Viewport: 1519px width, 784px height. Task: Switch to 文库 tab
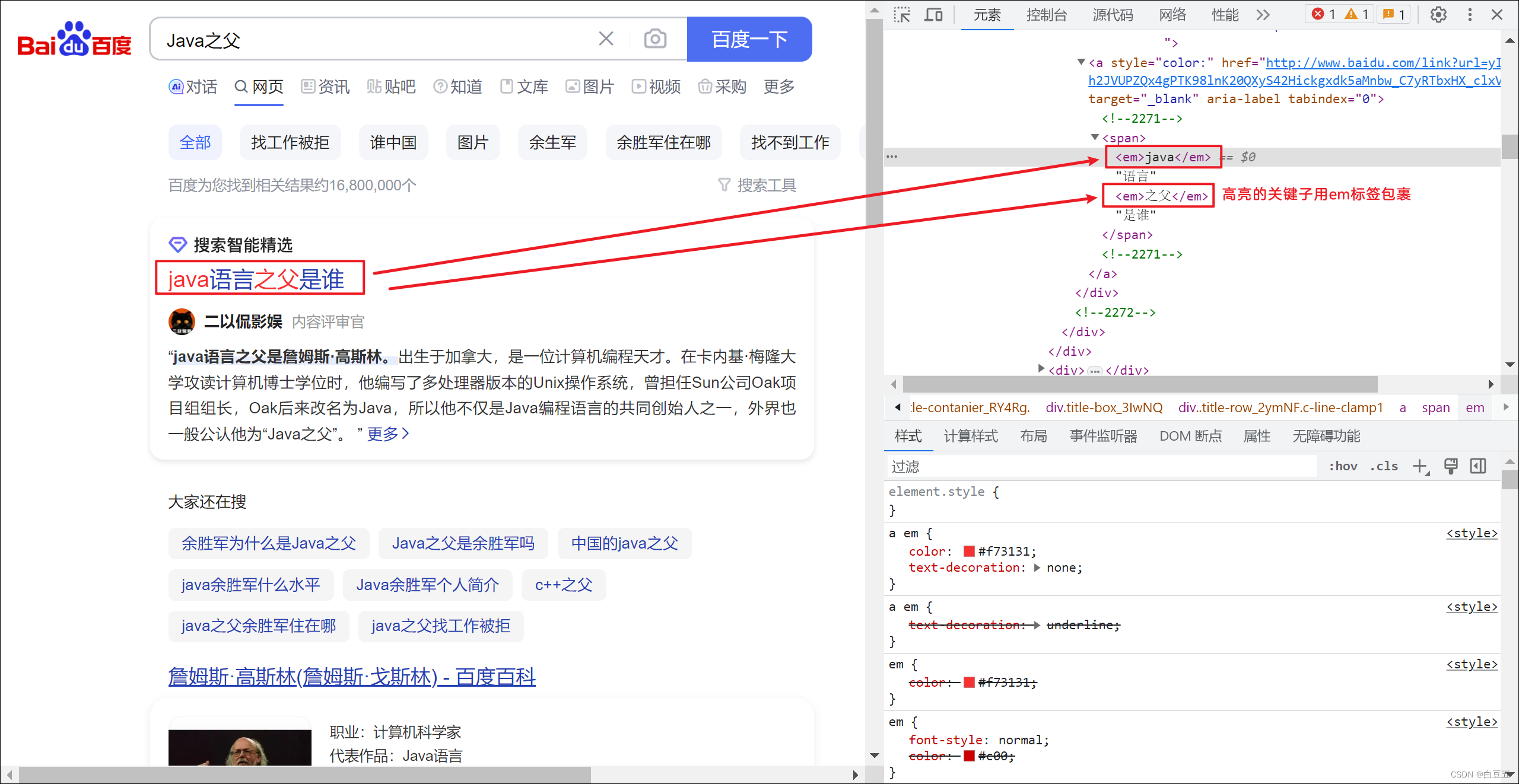524,87
